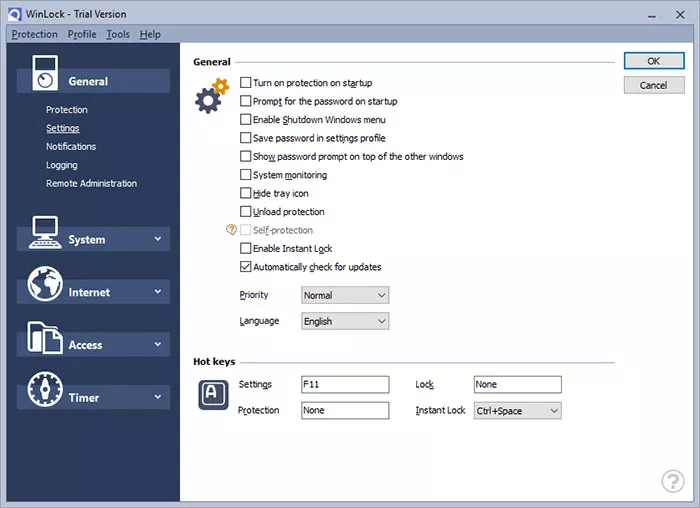This screenshot has width=700, height=508.
Task: Open the Help menu
Action: click(x=150, y=34)
